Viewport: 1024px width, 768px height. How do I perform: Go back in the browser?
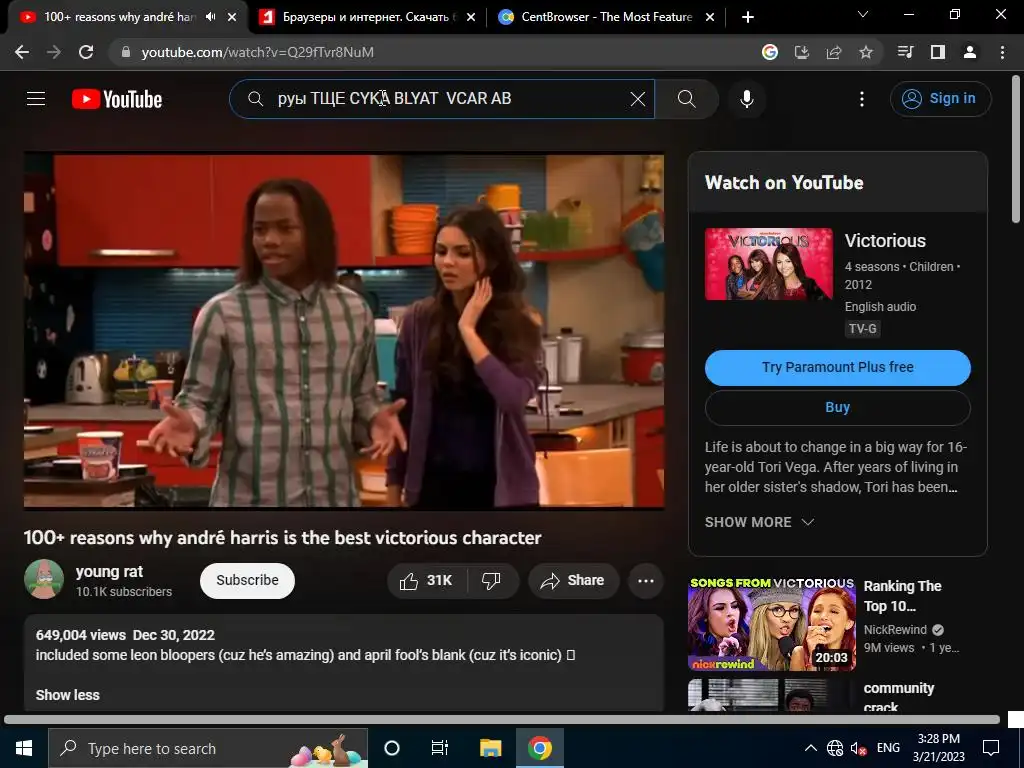click(22, 52)
